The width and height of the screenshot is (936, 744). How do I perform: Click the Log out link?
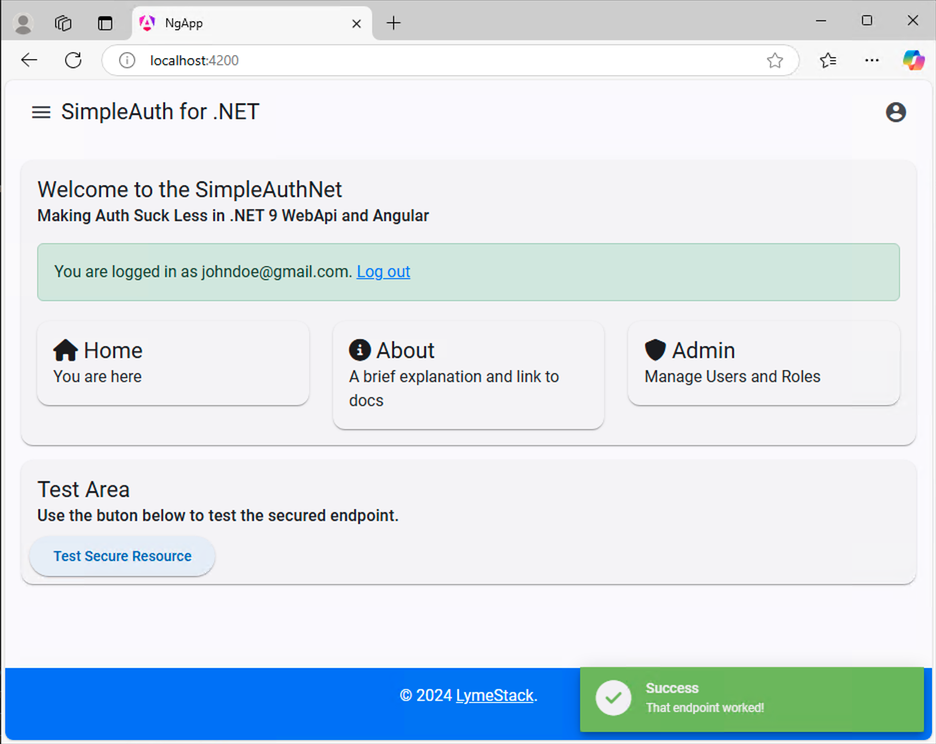point(383,272)
